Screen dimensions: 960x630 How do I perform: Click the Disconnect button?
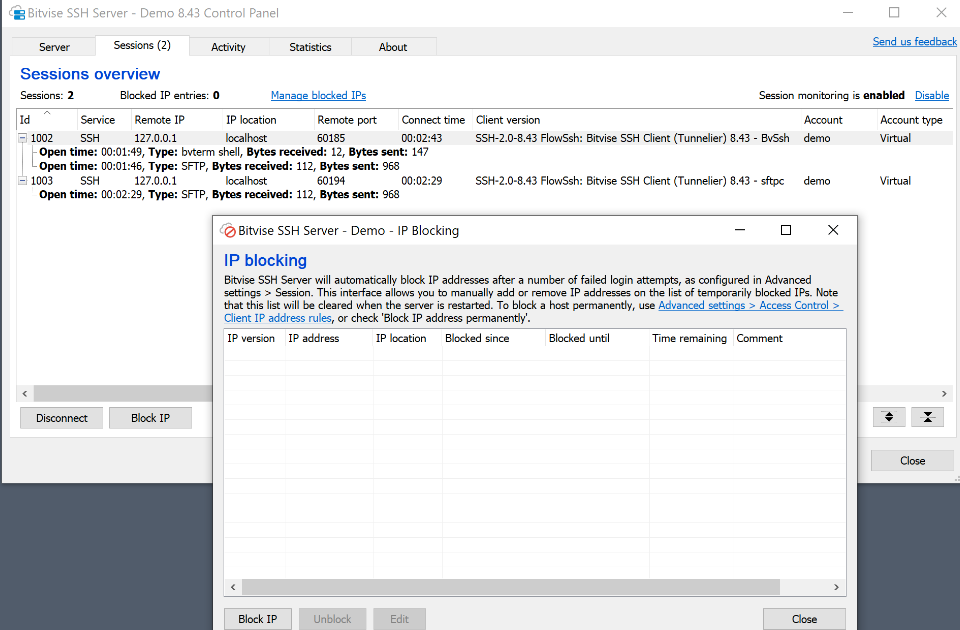(x=61, y=418)
